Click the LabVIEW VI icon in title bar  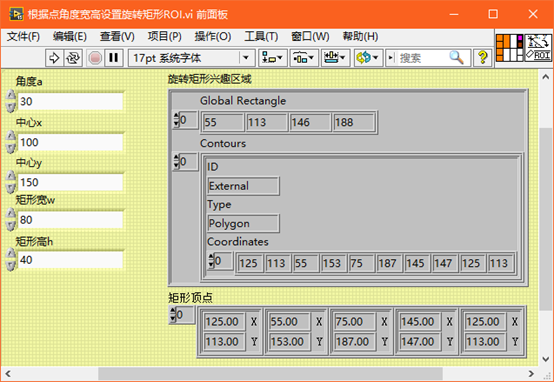tap(16, 14)
